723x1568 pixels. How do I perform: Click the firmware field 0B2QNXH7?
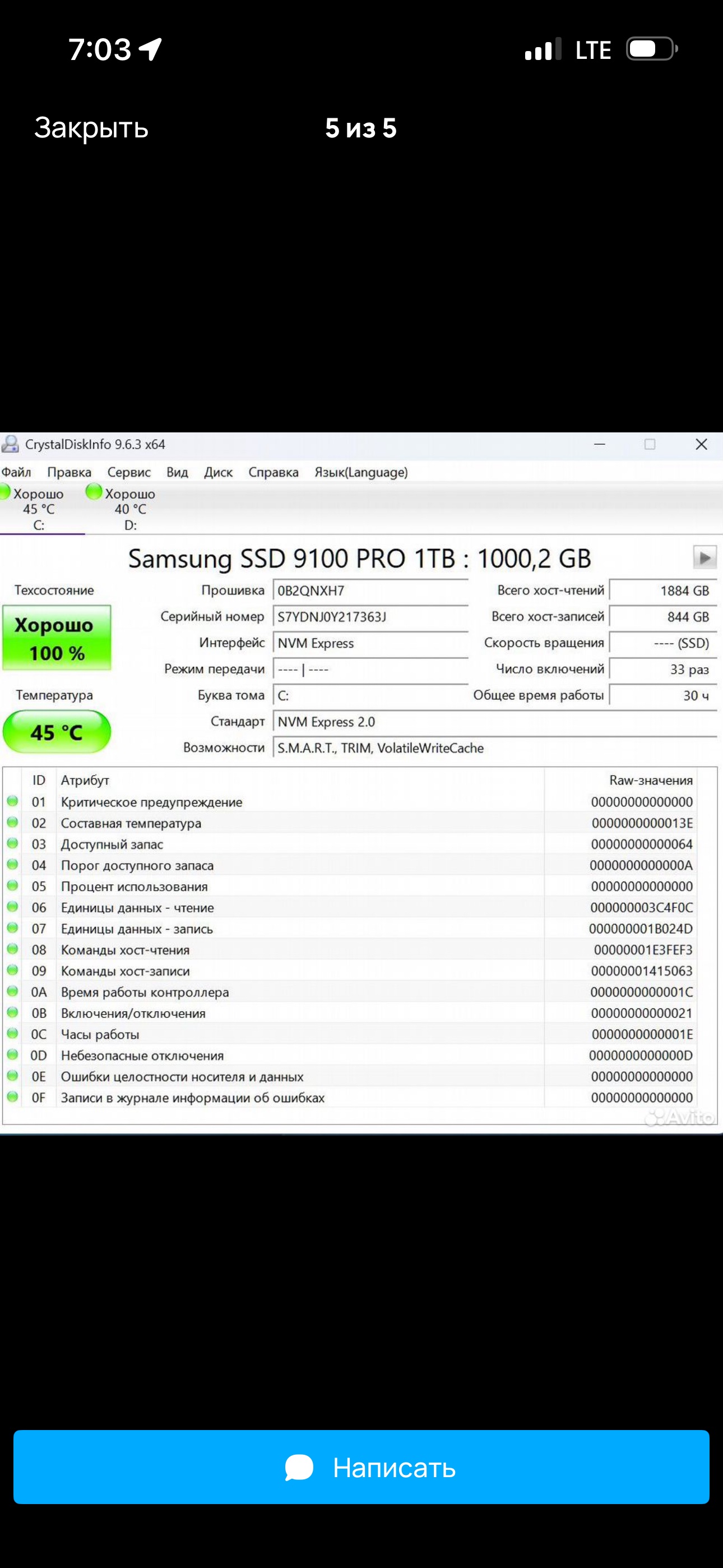click(370, 591)
